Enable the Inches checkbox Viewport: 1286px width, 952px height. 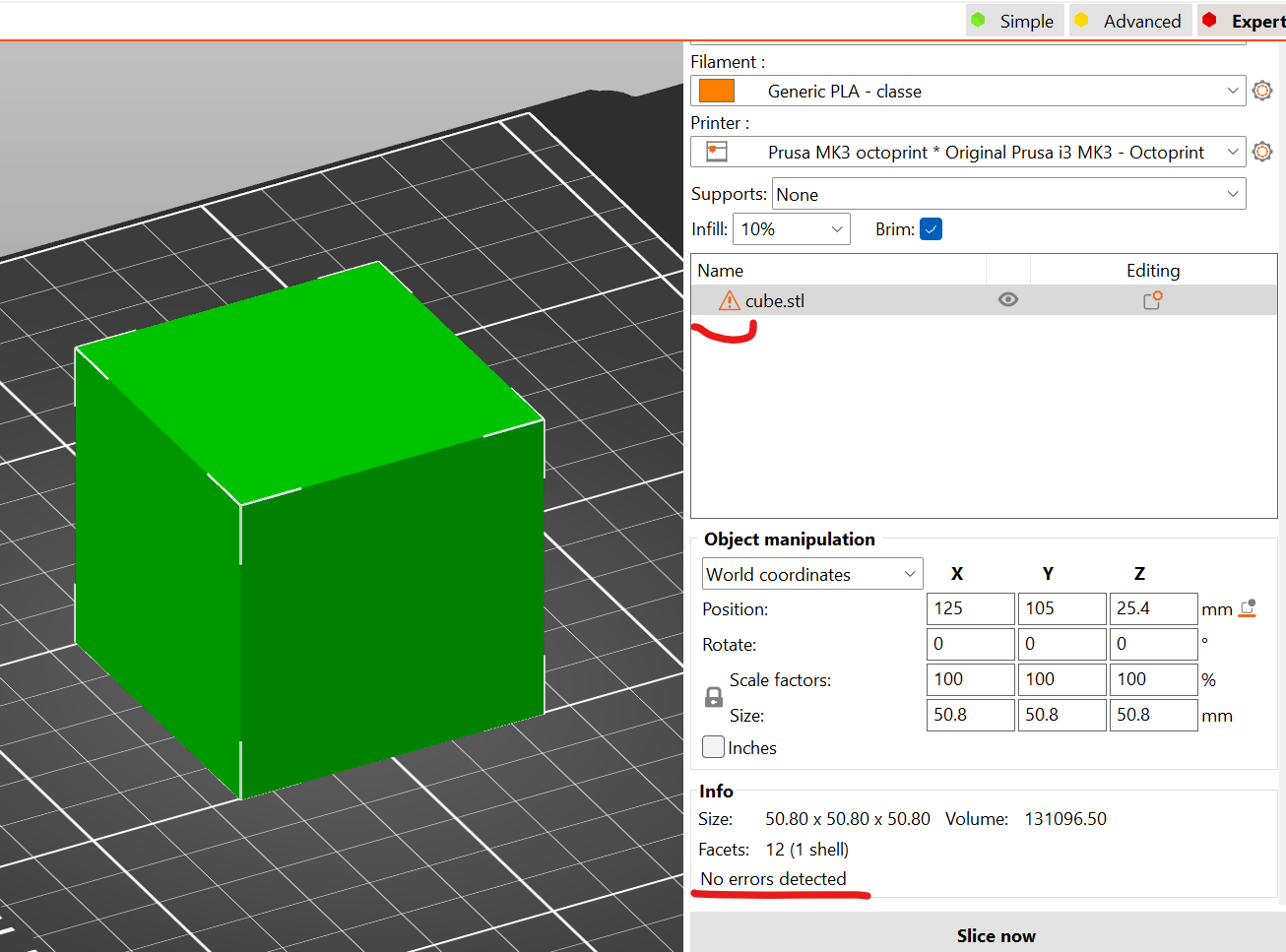click(x=712, y=746)
